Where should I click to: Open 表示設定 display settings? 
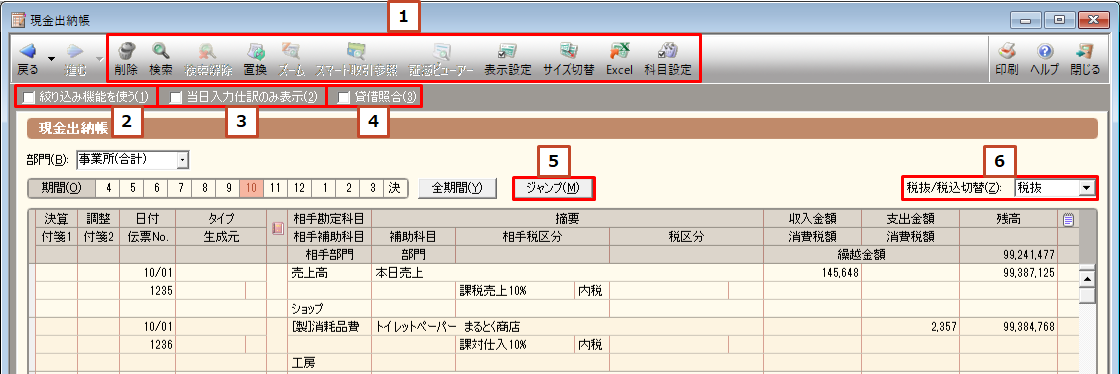pyautogui.click(x=508, y=58)
